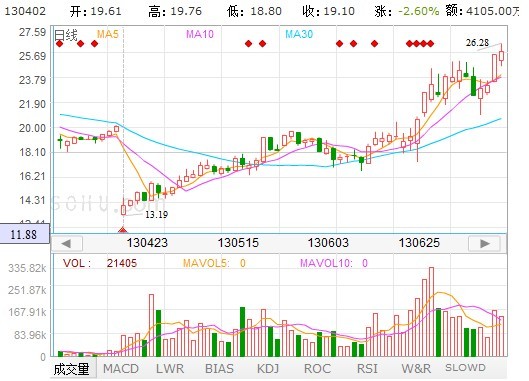Click the 130603 date label
The image size is (529, 381).
click(328, 243)
